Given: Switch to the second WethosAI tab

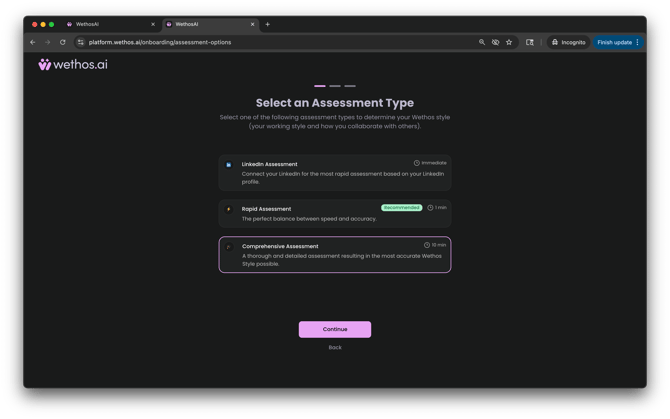Looking at the screenshot, I should click(x=210, y=24).
